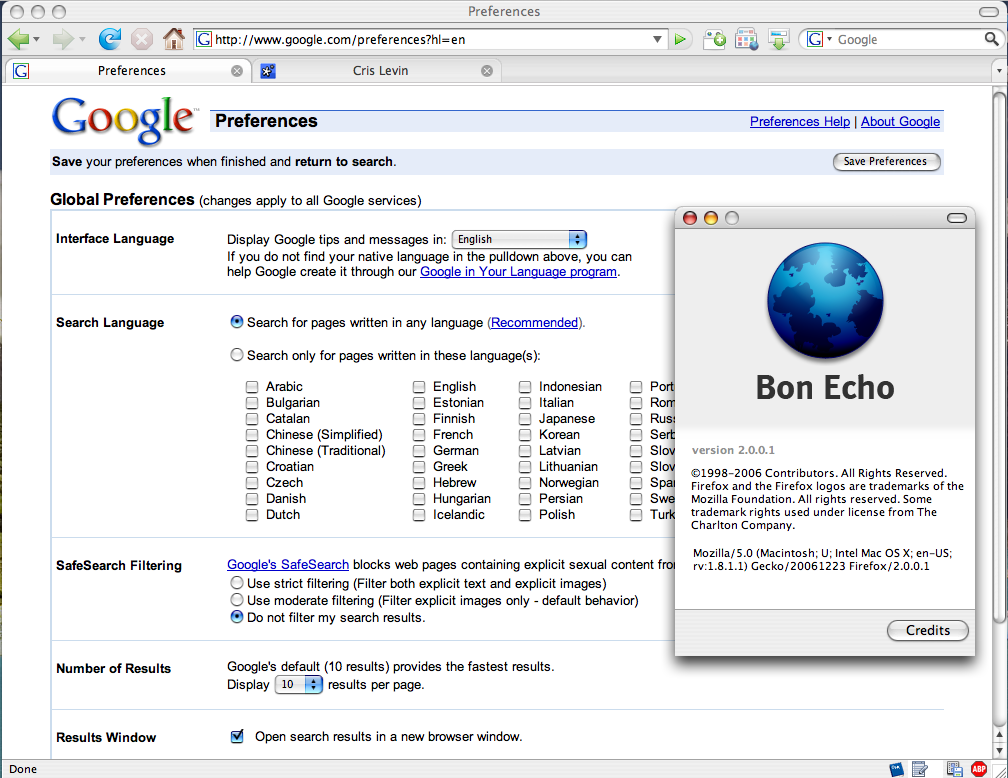Click the Stop loading icon
The image size is (1008, 778).
click(x=141, y=39)
